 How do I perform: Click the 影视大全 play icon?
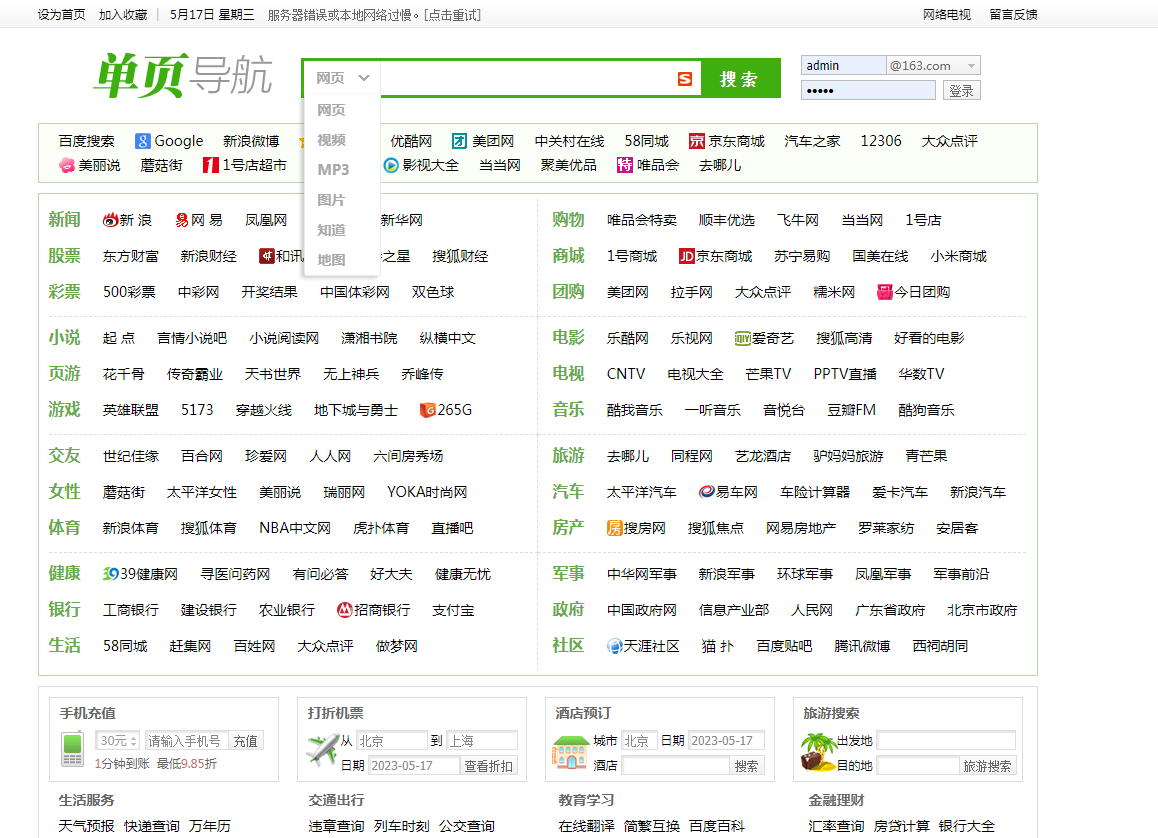pyautogui.click(x=391, y=165)
